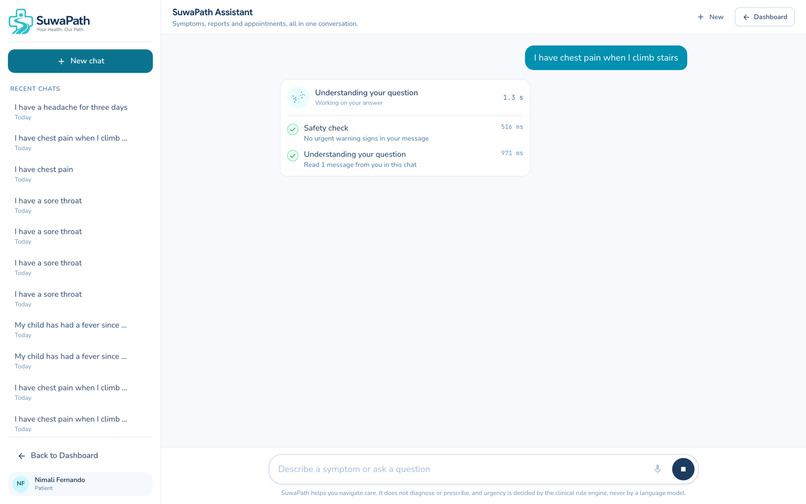This screenshot has height=504, width=806.
Task: Click the '516 ms' timing value
Action: [x=512, y=127]
